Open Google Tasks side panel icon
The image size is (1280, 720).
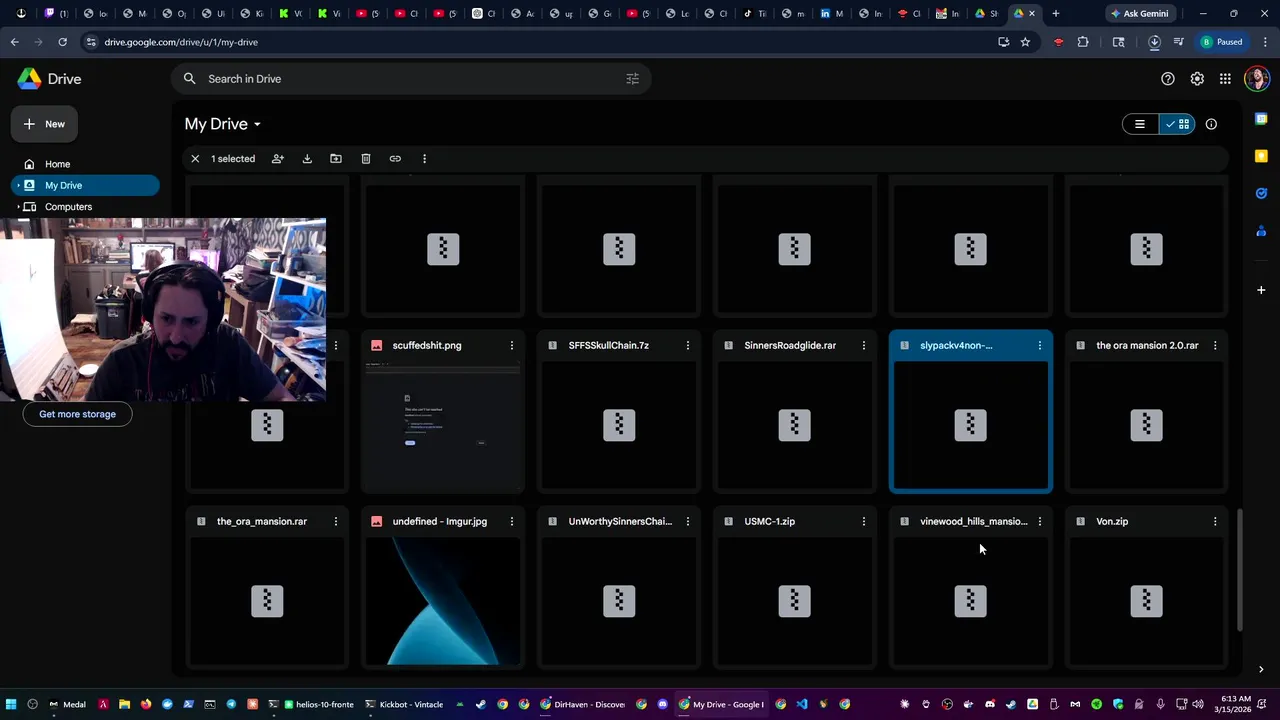coord(1261,193)
